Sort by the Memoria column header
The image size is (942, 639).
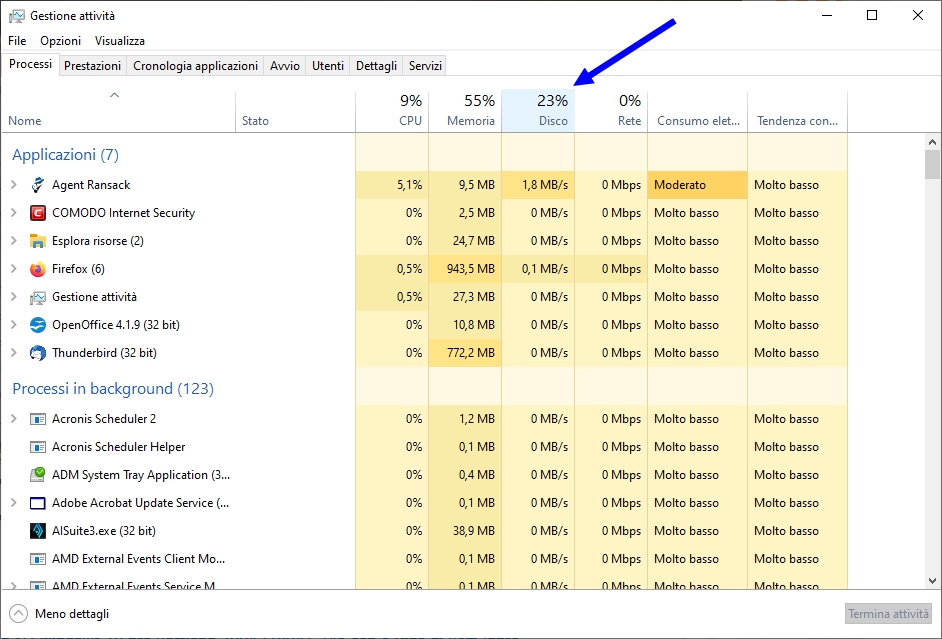click(x=465, y=112)
